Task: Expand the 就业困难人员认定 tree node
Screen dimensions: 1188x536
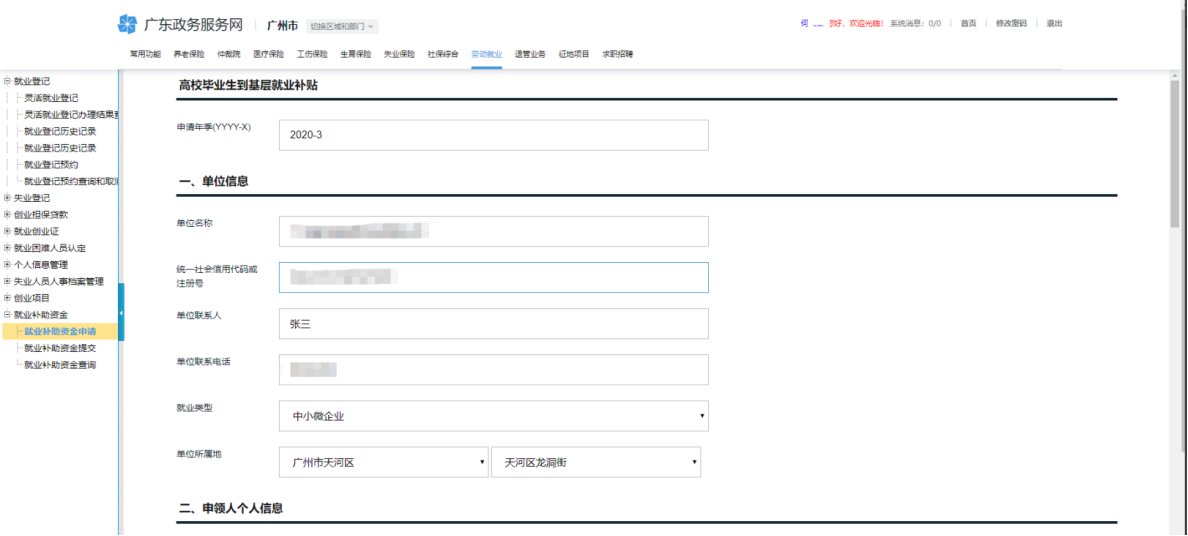Action: tap(8, 248)
